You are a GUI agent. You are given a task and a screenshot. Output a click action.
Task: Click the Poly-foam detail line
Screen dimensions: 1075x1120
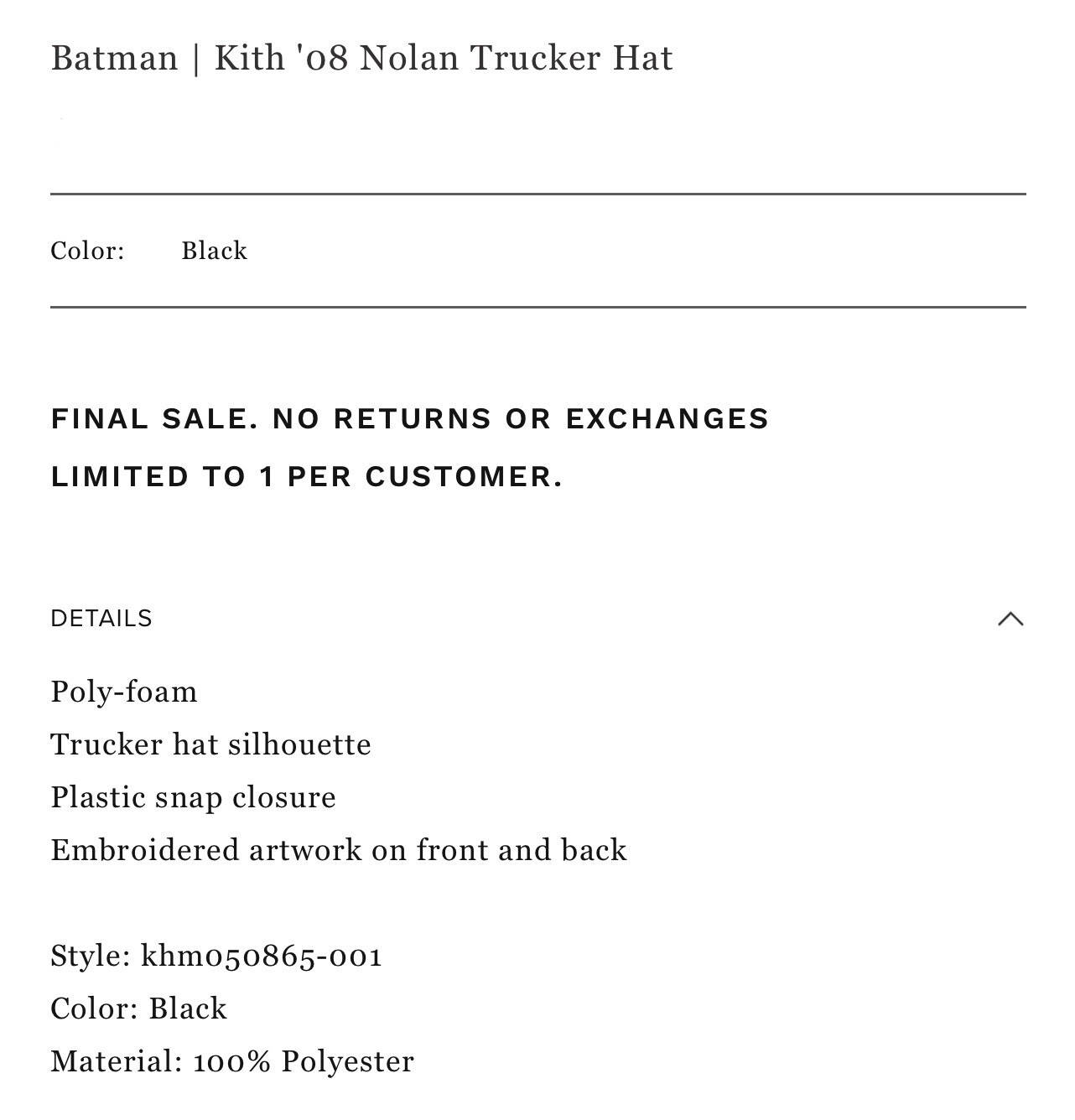124,692
